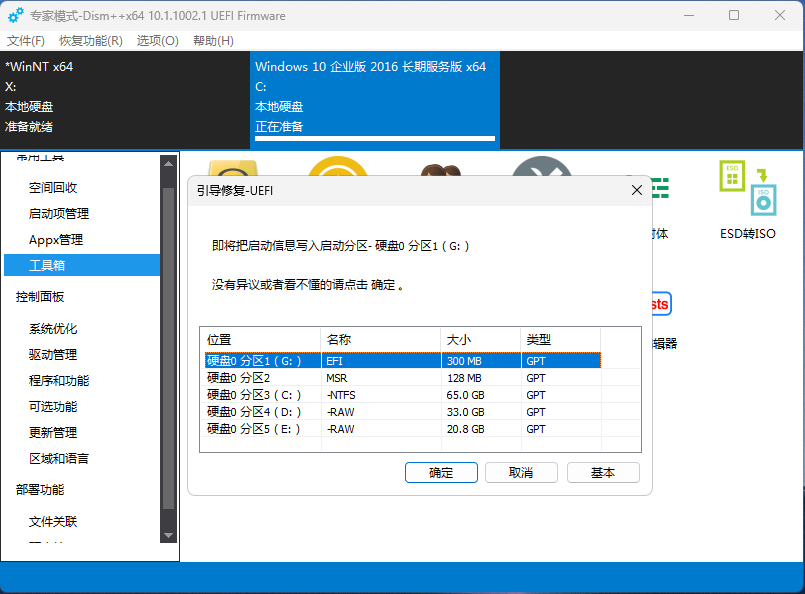The height and width of the screenshot is (594, 805).
Task: Close the 引导修复-UEFI dialog
Action: (637, 190)
